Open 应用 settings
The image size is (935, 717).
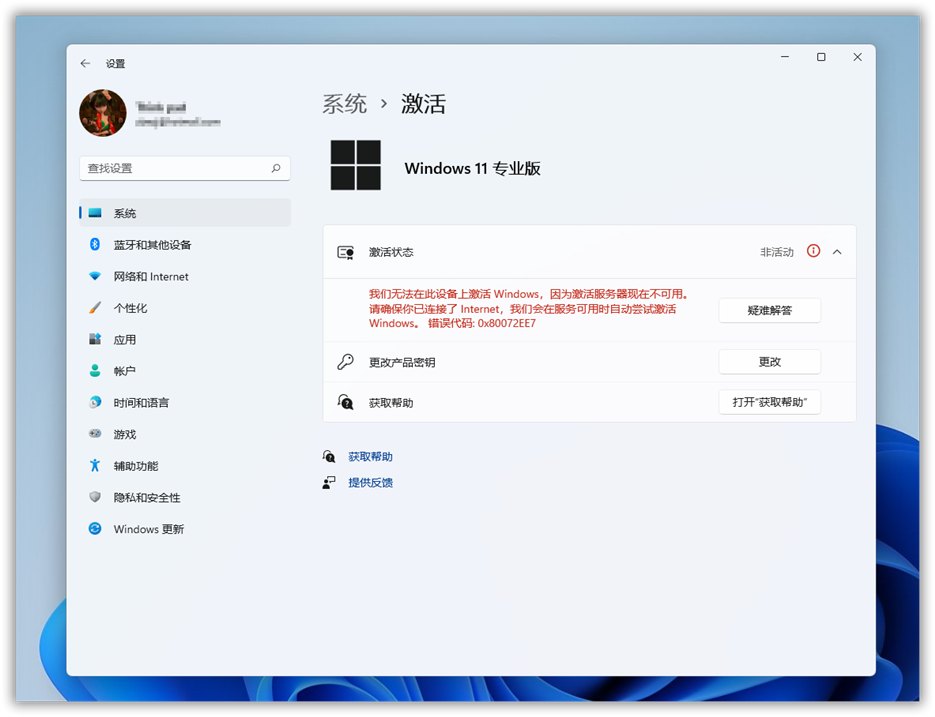tap(185, 339)
